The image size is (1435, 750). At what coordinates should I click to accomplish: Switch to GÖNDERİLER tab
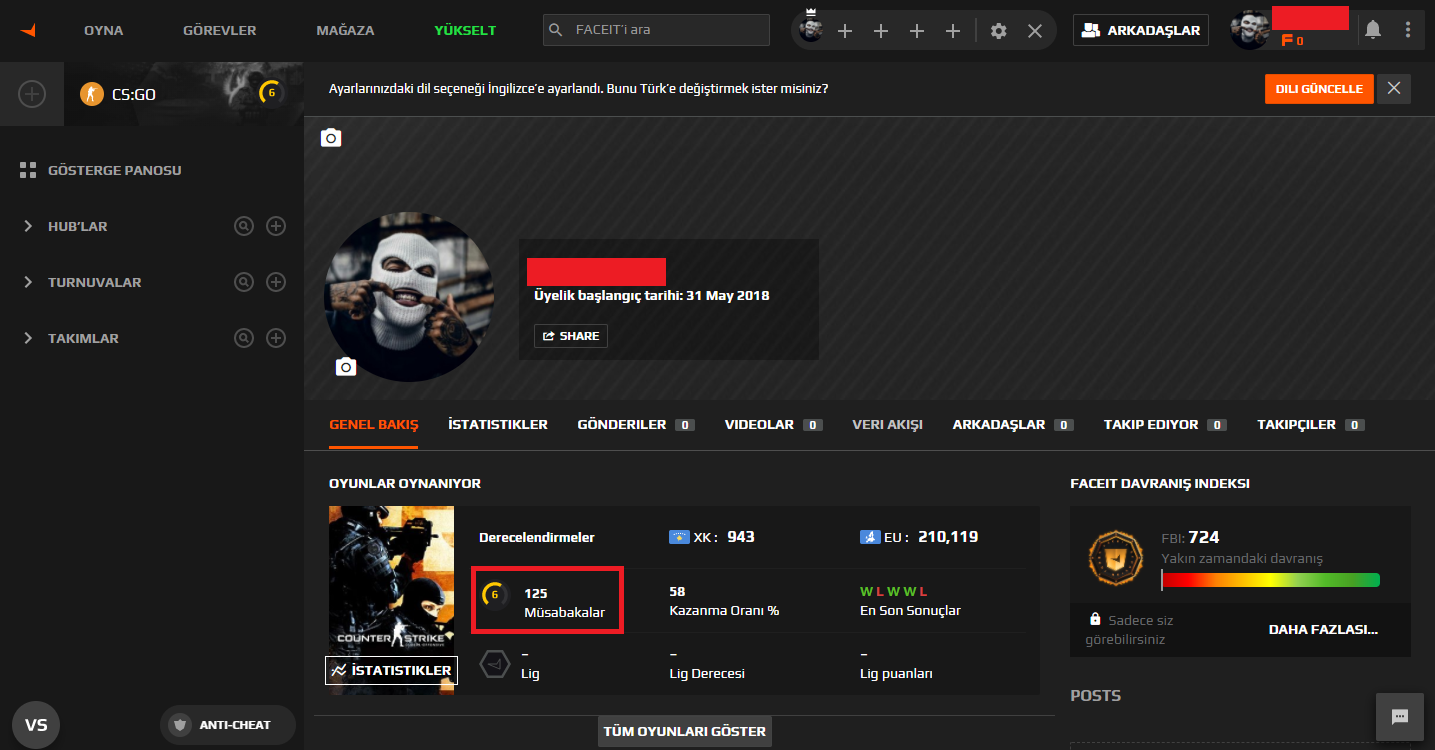tap(636, 424)
